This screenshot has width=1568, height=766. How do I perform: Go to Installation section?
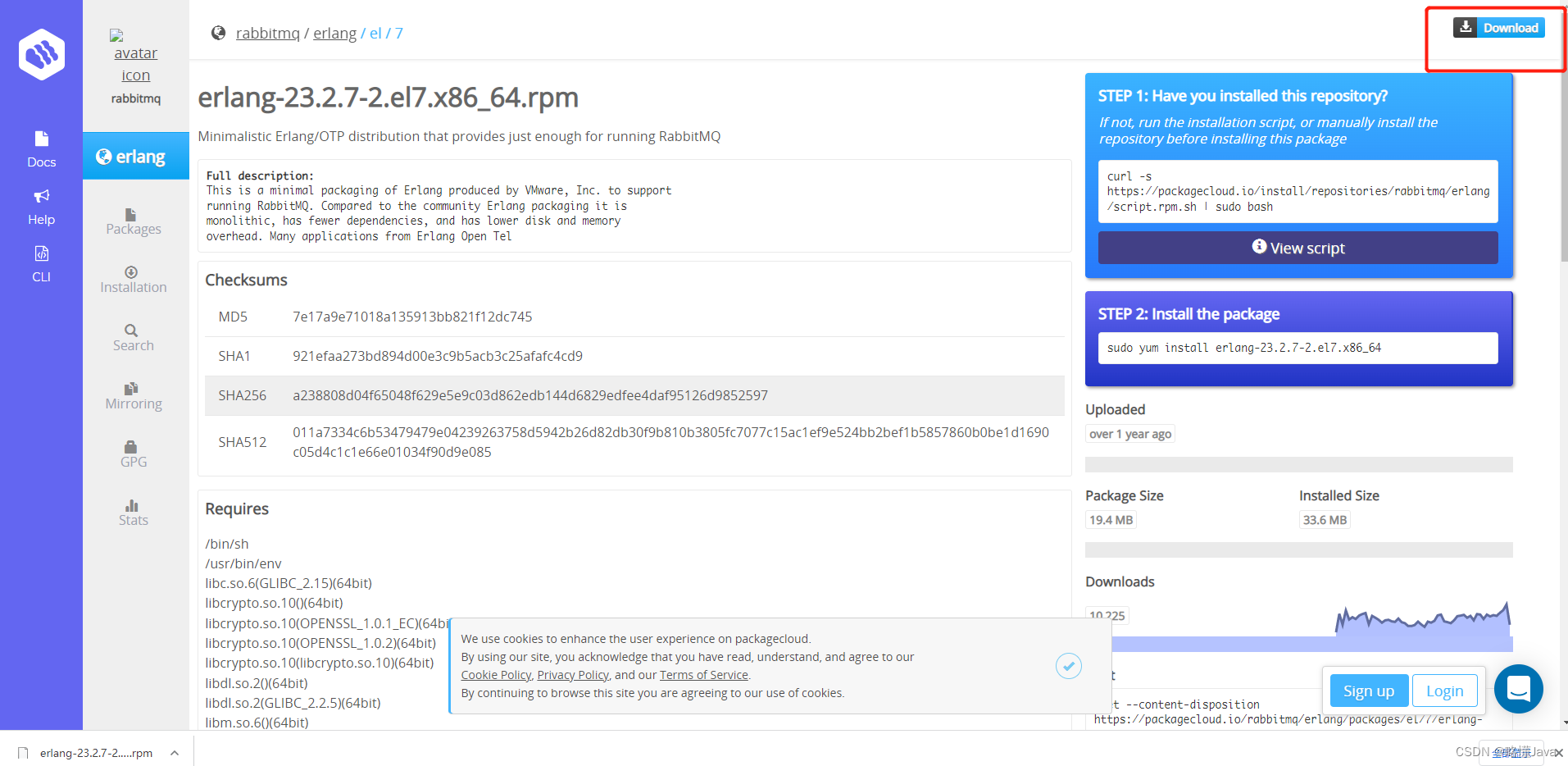pos(134,280)
